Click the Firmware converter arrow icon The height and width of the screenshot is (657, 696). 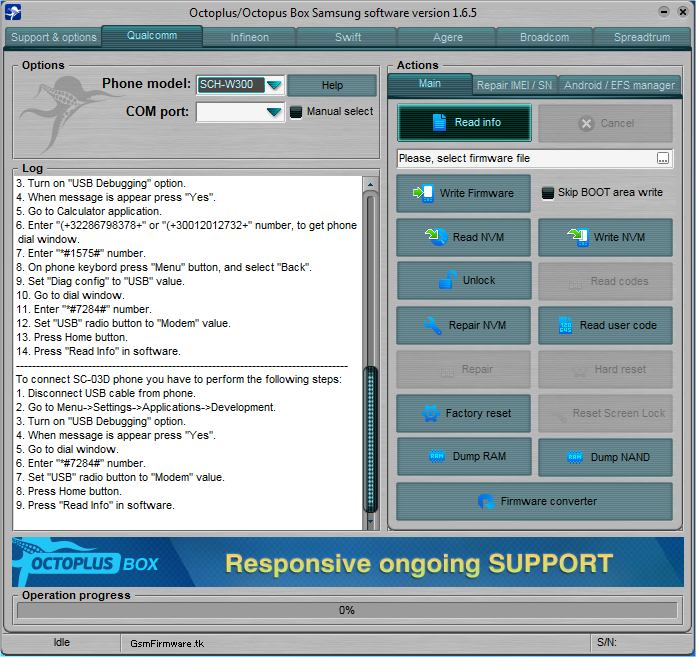point(486,502)
